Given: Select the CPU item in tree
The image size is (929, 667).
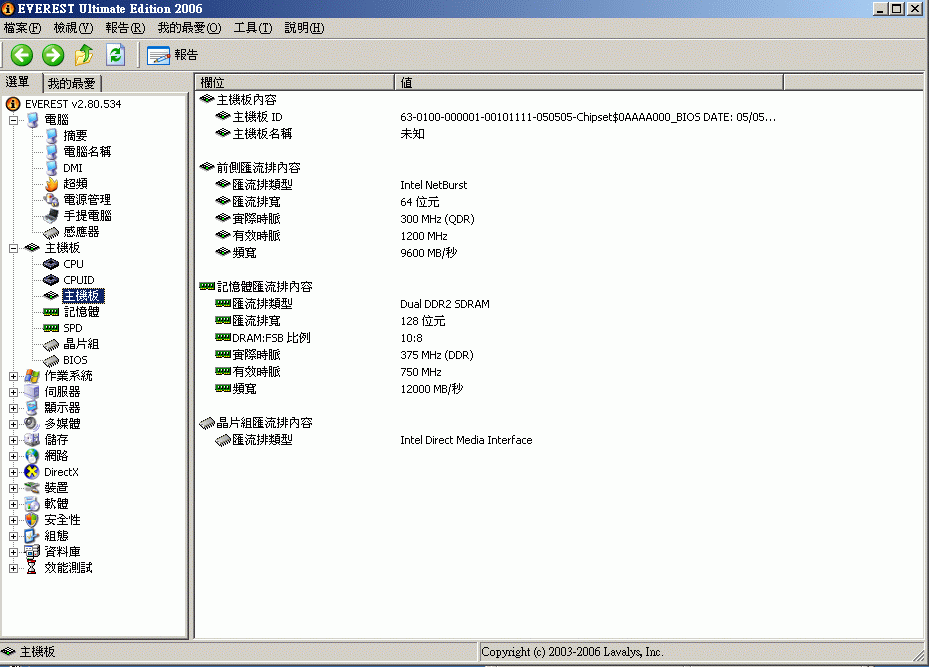Looking at the screenshot, I should pyautogui.click(x=73, y=264).
